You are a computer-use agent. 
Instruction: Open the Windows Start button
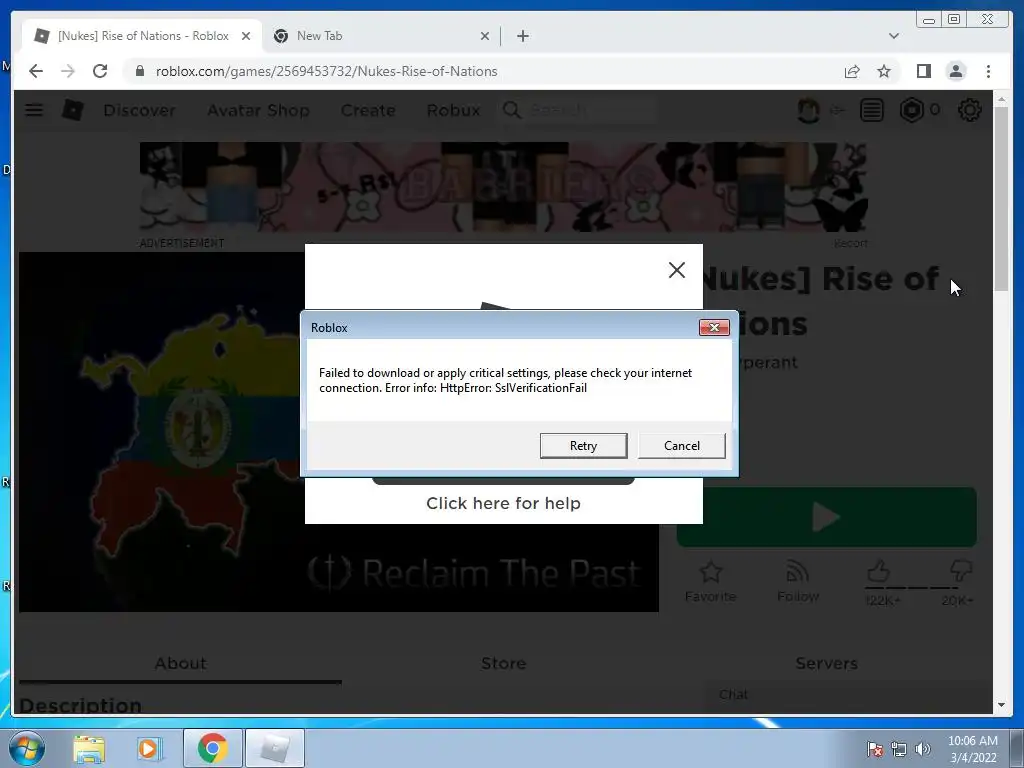pyautogui.click(x=26, y=748)
